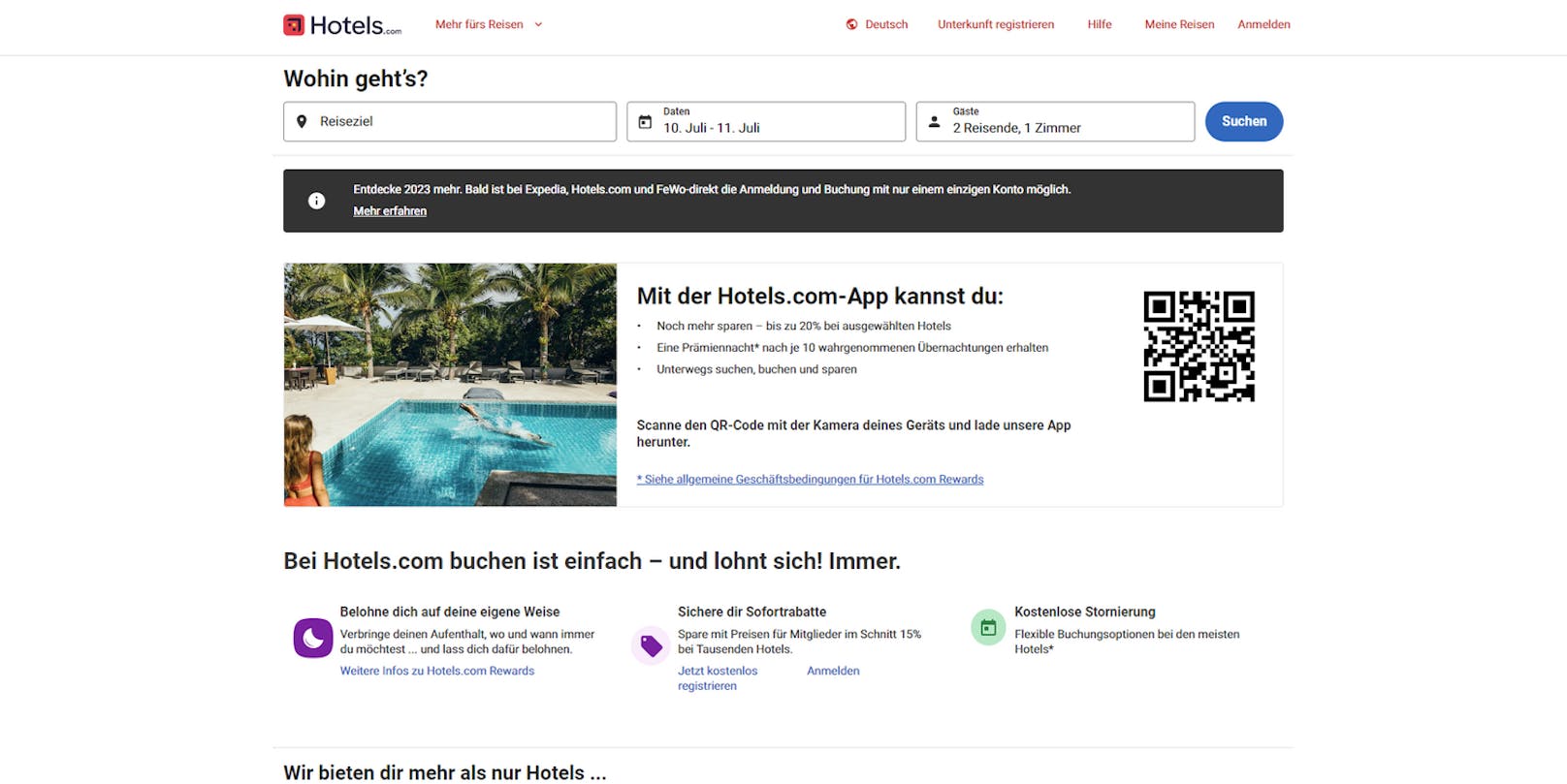The width and height of the screenshot is (1567, 784).
Task: Click the blue Suchen button
Action: (x=1244, y=121)
